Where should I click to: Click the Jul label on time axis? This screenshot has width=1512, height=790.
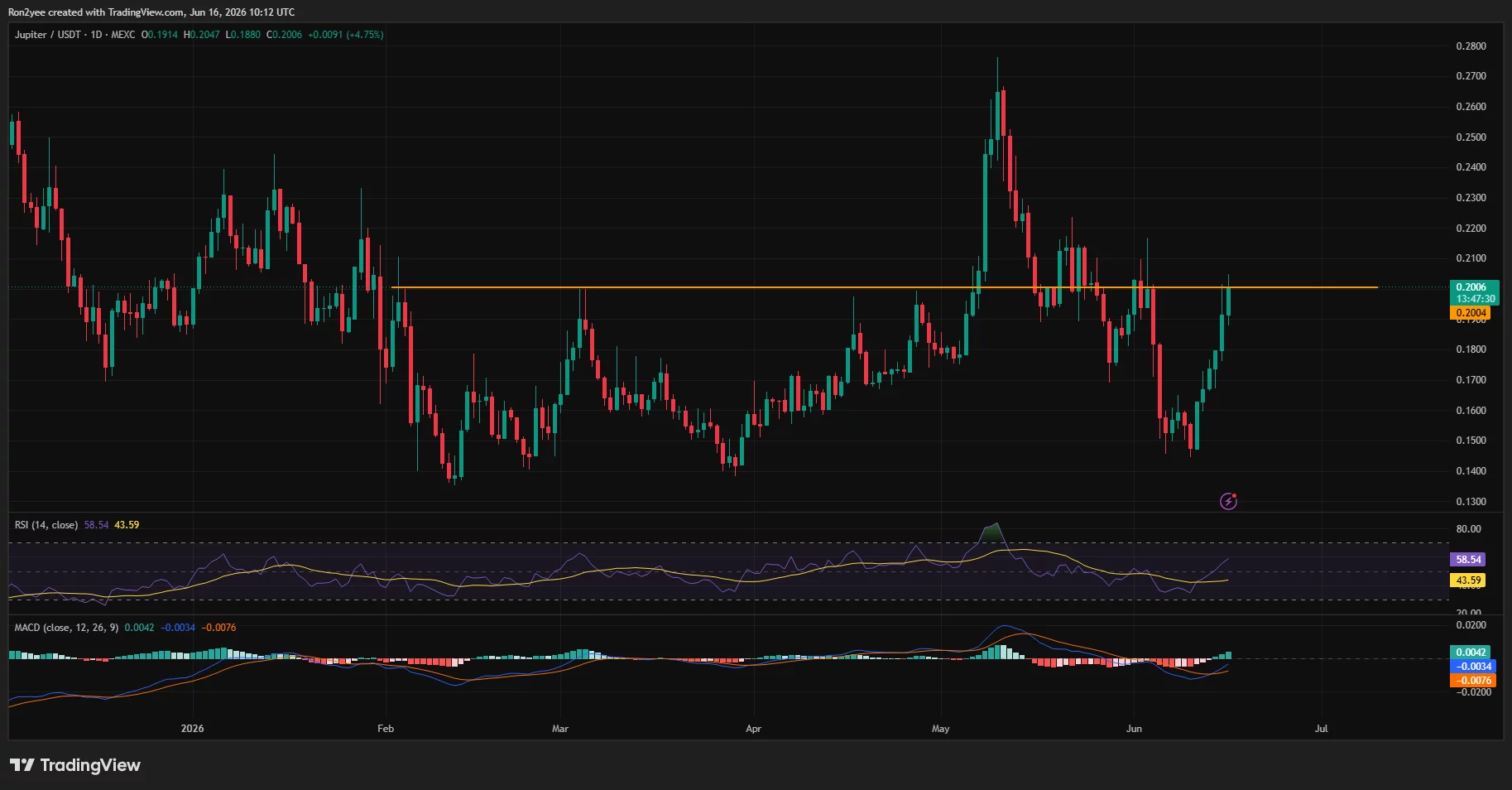[1322, 729]
